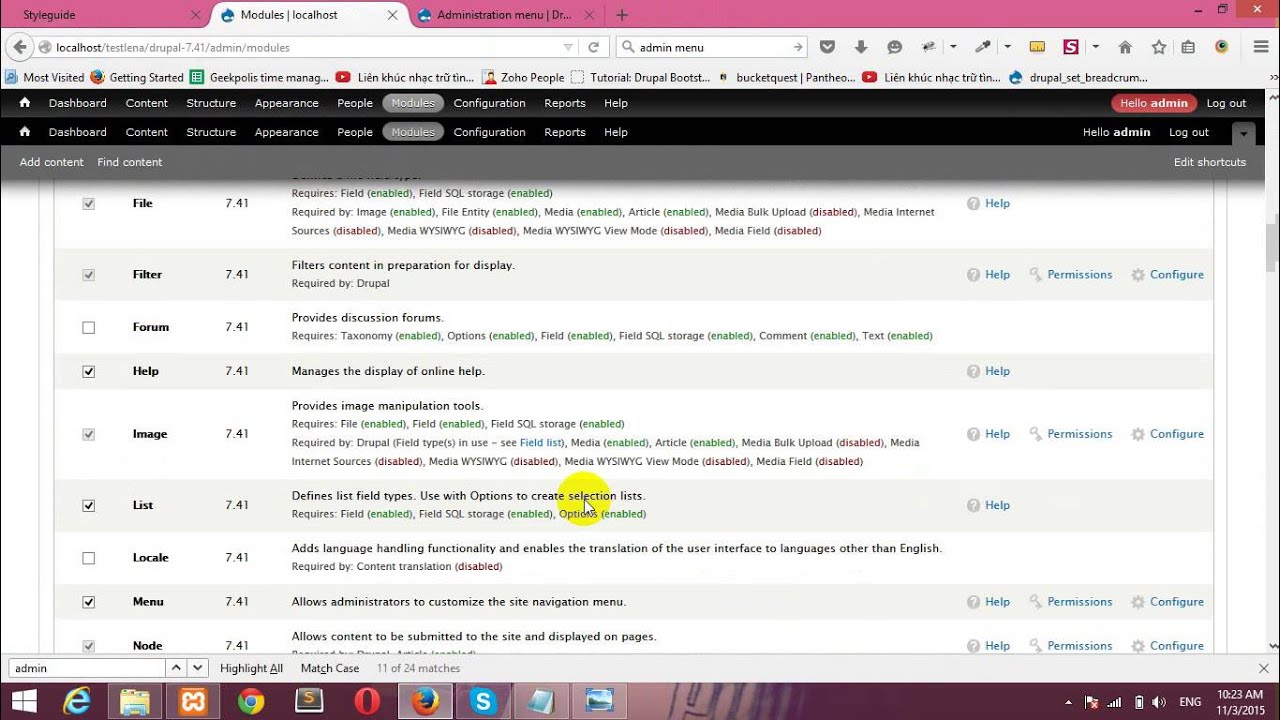The width and height of the screenshot is (1280, 720).
Task: Uncheck the Help module checkbox
Action: (88, 371)
